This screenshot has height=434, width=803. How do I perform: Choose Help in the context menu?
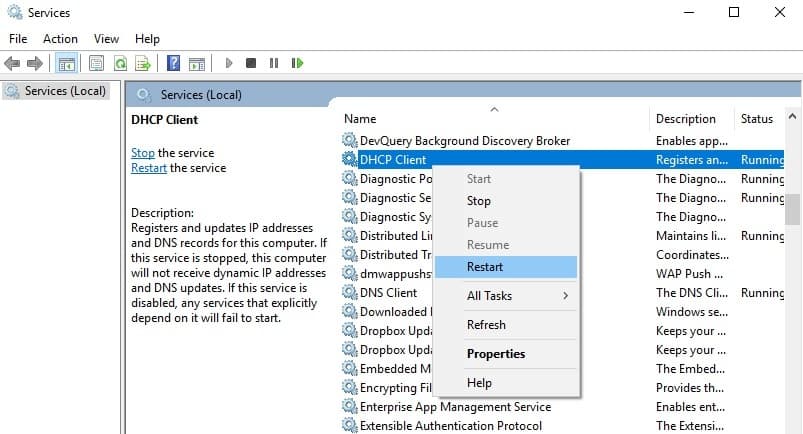tap(506, 383)
